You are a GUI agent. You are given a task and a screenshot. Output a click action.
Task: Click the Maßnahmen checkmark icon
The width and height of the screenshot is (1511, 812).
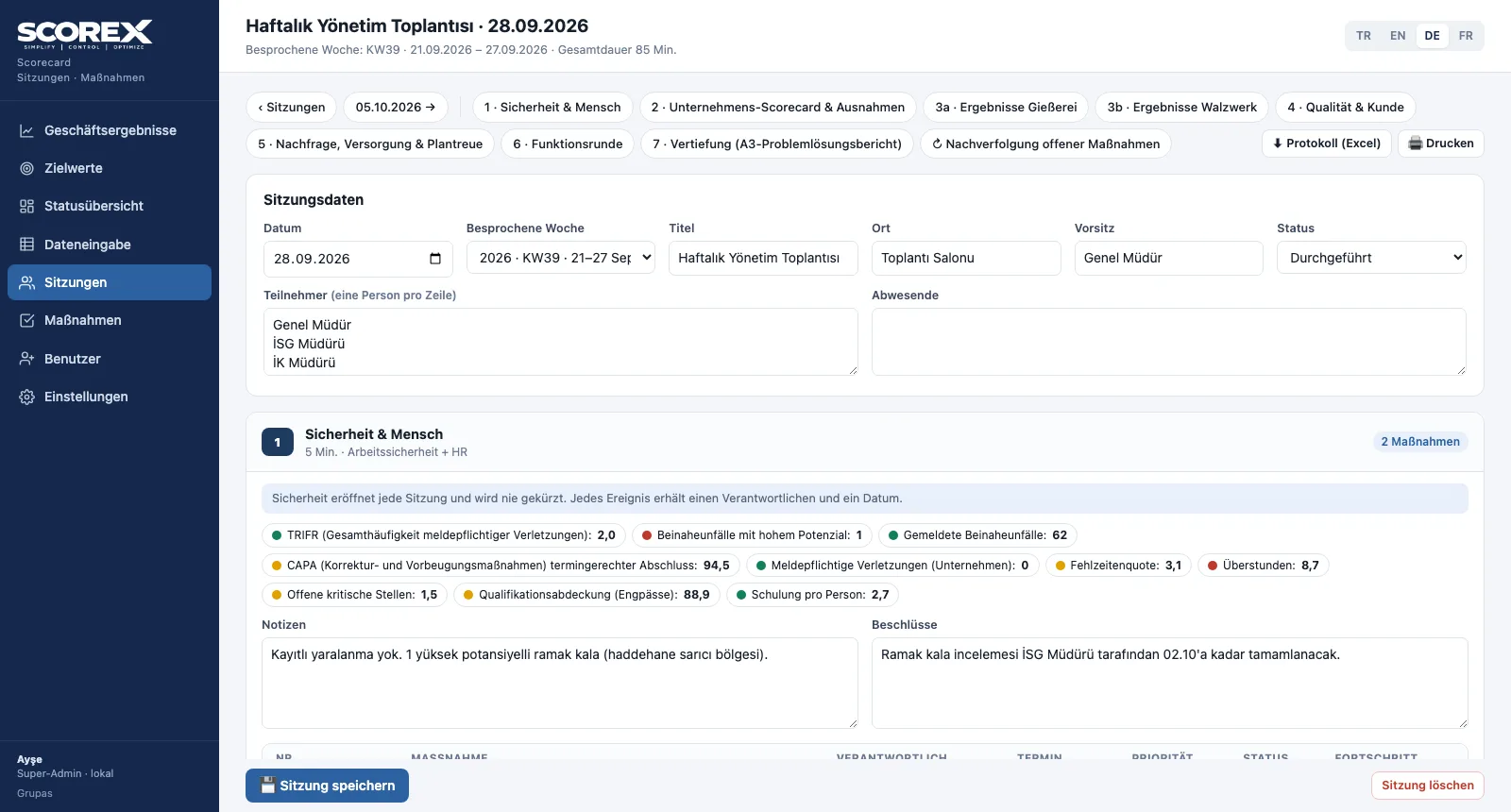[x=27, y=320]
